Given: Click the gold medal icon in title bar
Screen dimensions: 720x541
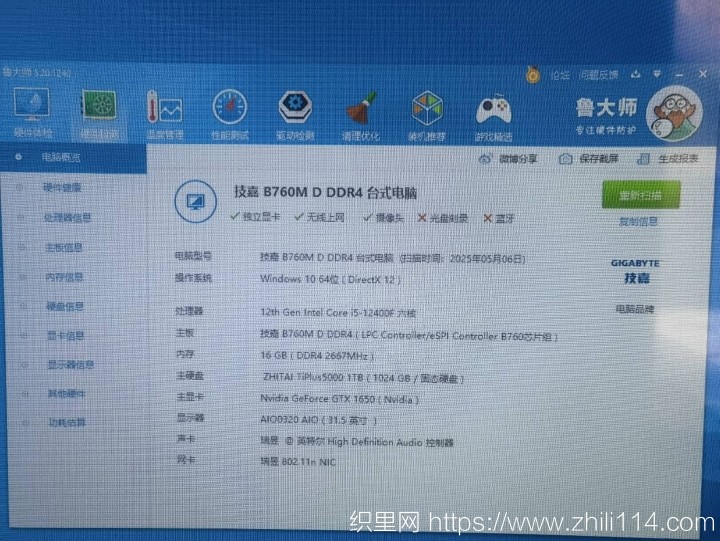Looking at the screenshot, I should (533, 74).
